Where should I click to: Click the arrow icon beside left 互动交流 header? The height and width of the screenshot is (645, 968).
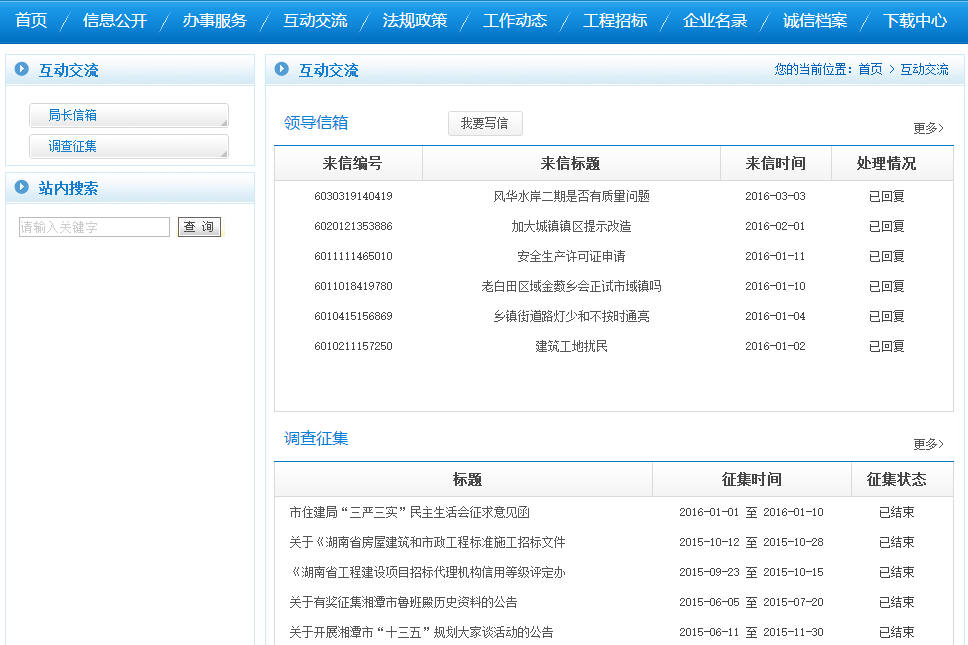21,70
